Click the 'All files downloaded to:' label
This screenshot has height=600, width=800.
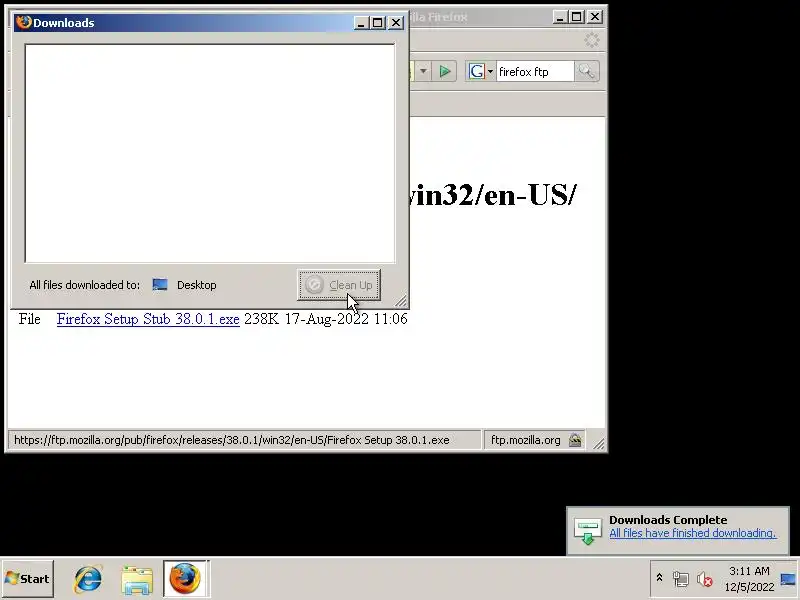[x=84, y=285]
